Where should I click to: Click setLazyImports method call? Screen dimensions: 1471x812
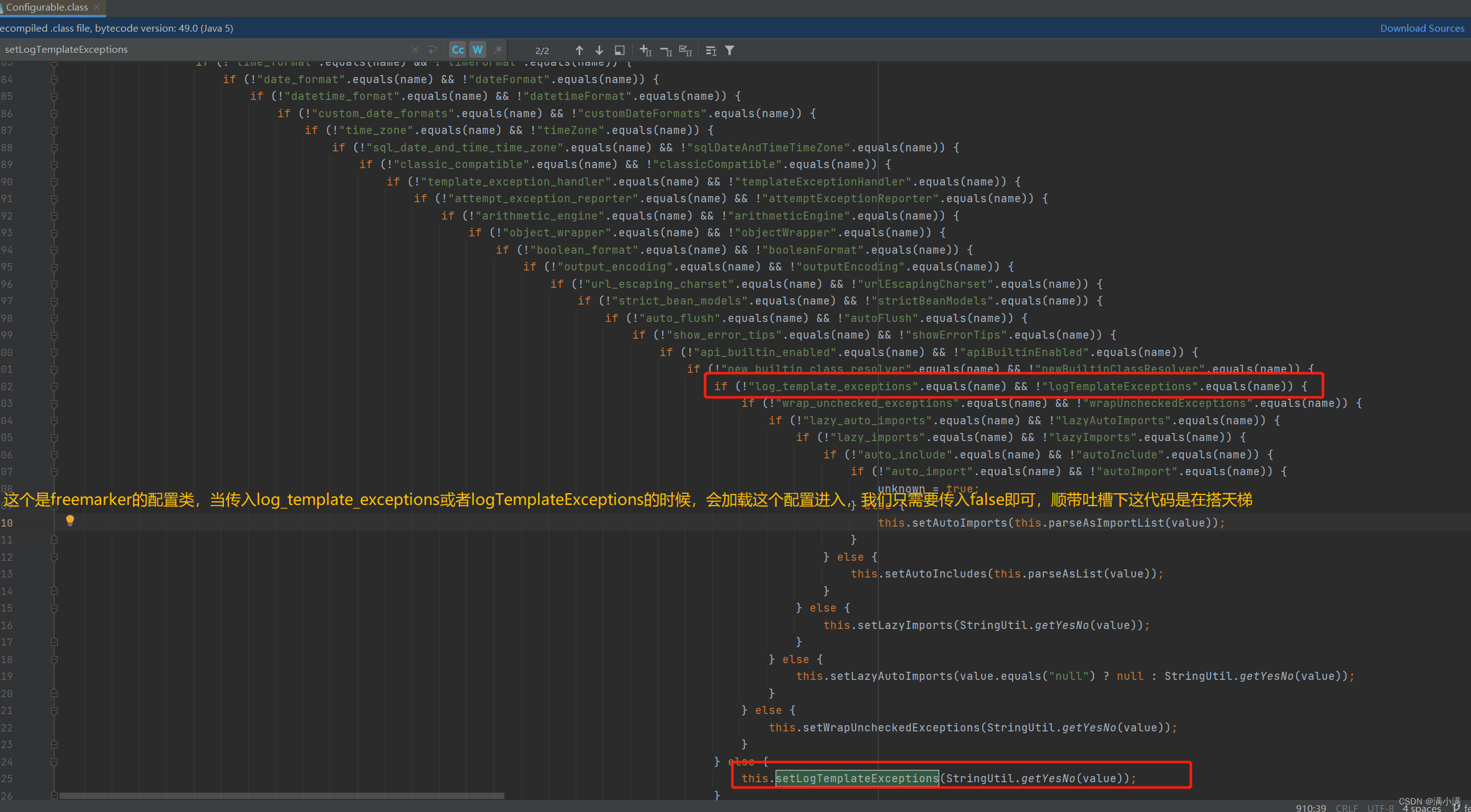point(905,625)
